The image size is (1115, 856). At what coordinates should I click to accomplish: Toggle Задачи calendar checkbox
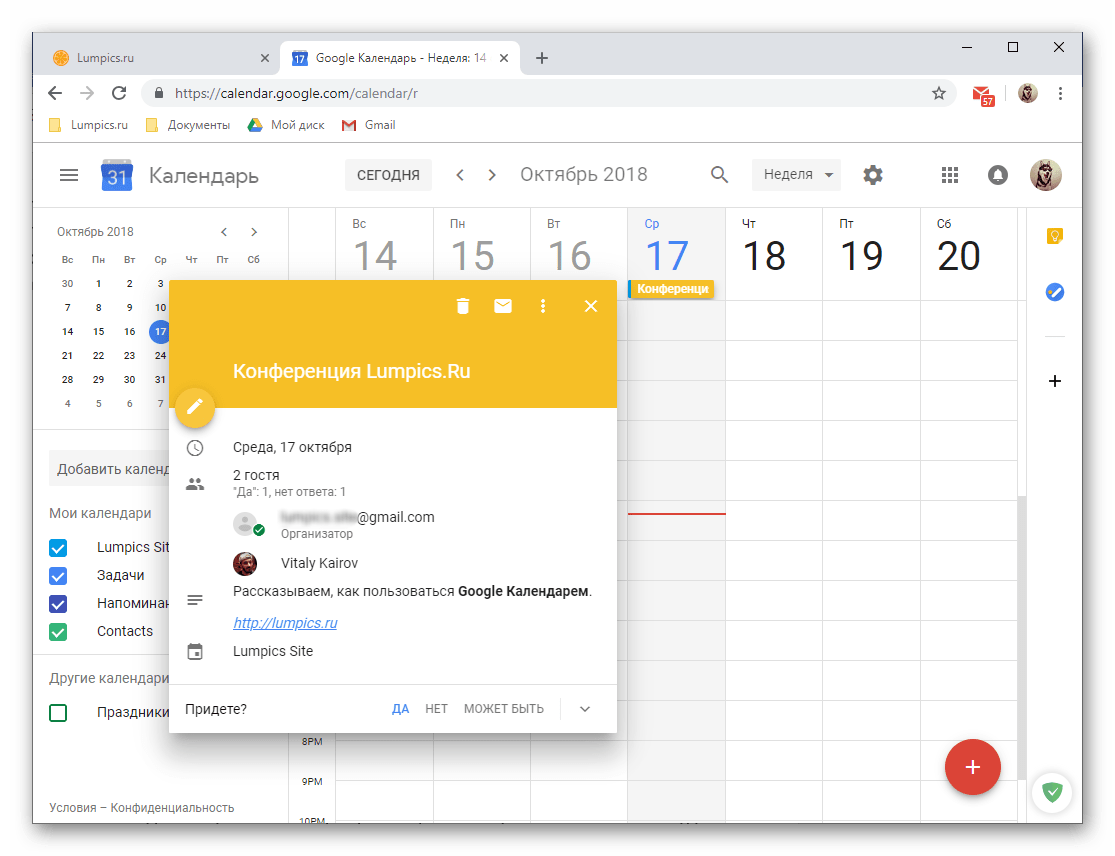tap(58, 575)
